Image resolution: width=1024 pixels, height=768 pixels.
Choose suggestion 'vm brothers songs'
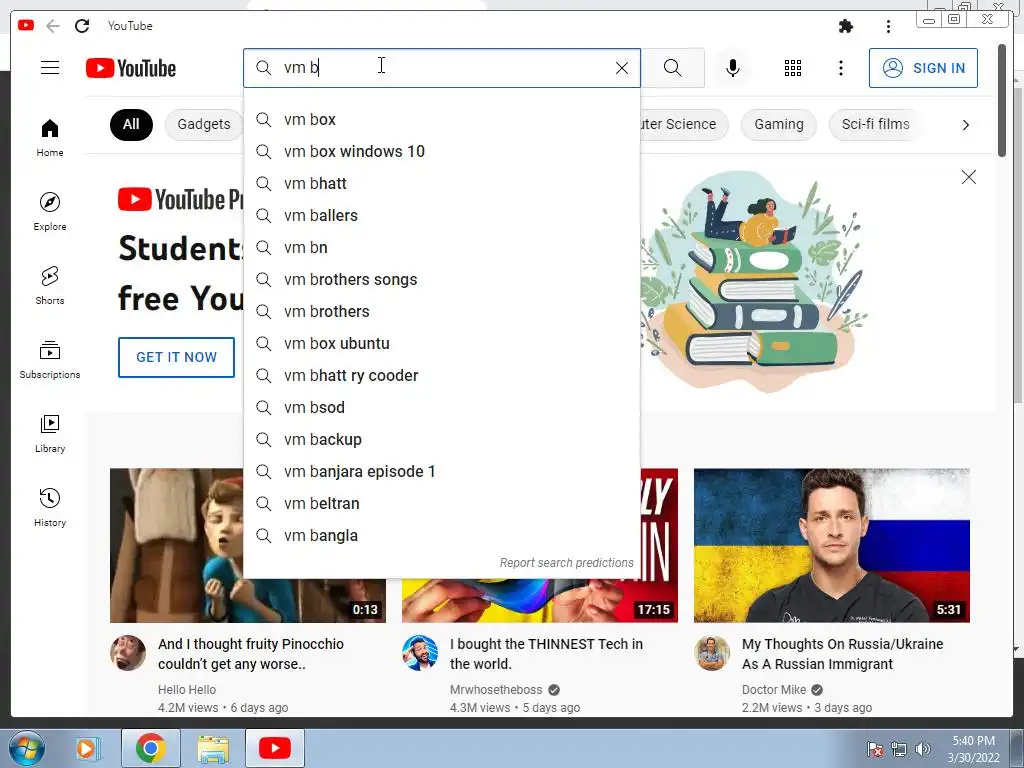pyautogui.click(x=441, y=280)
